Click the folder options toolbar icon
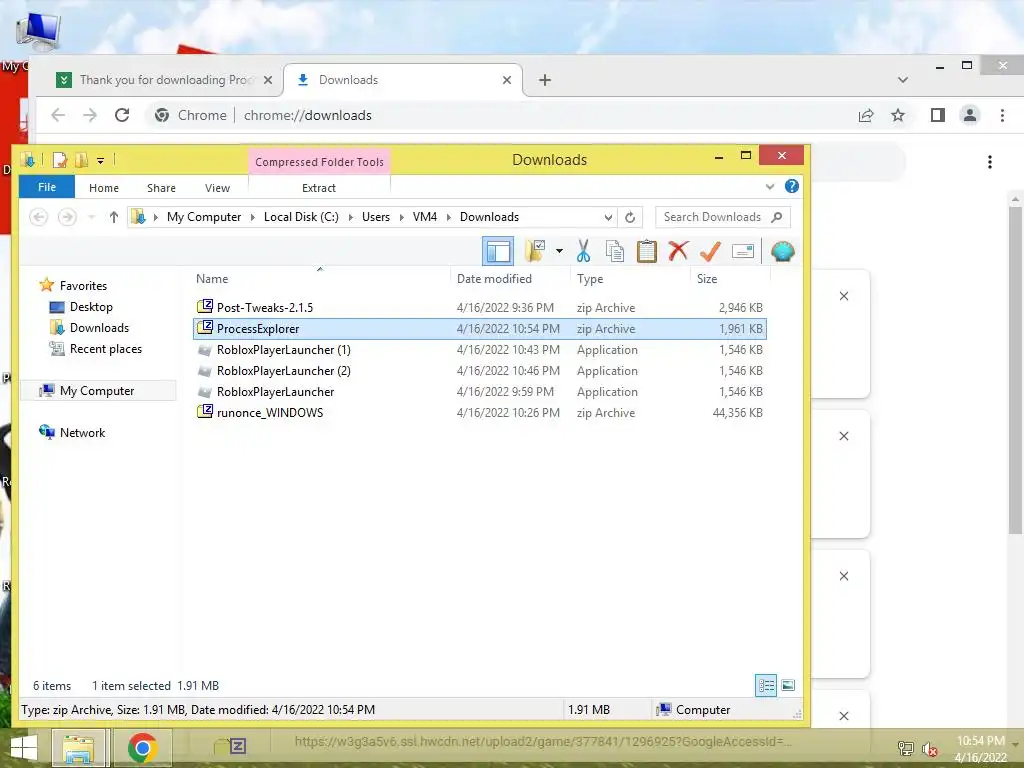This screenshot has height=768, width=1024. point(536,251)
